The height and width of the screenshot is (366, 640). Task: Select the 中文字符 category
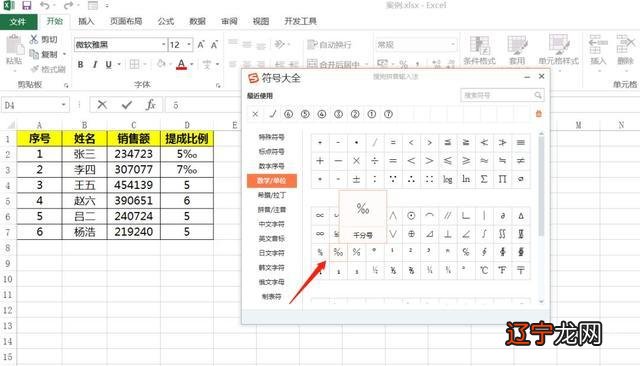point(271,224)
